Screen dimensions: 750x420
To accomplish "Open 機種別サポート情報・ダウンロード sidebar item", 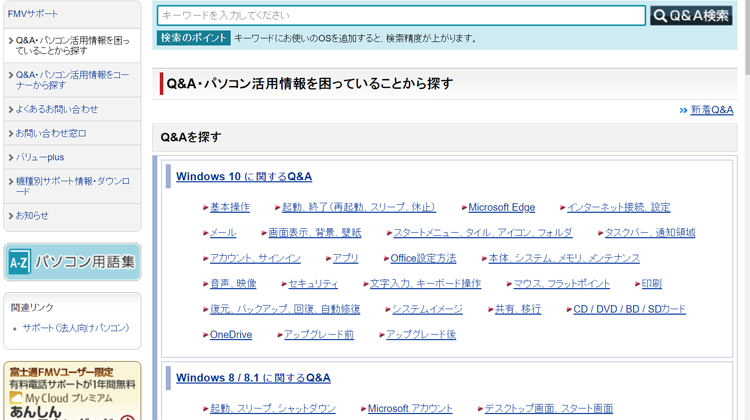I will 72,186.
